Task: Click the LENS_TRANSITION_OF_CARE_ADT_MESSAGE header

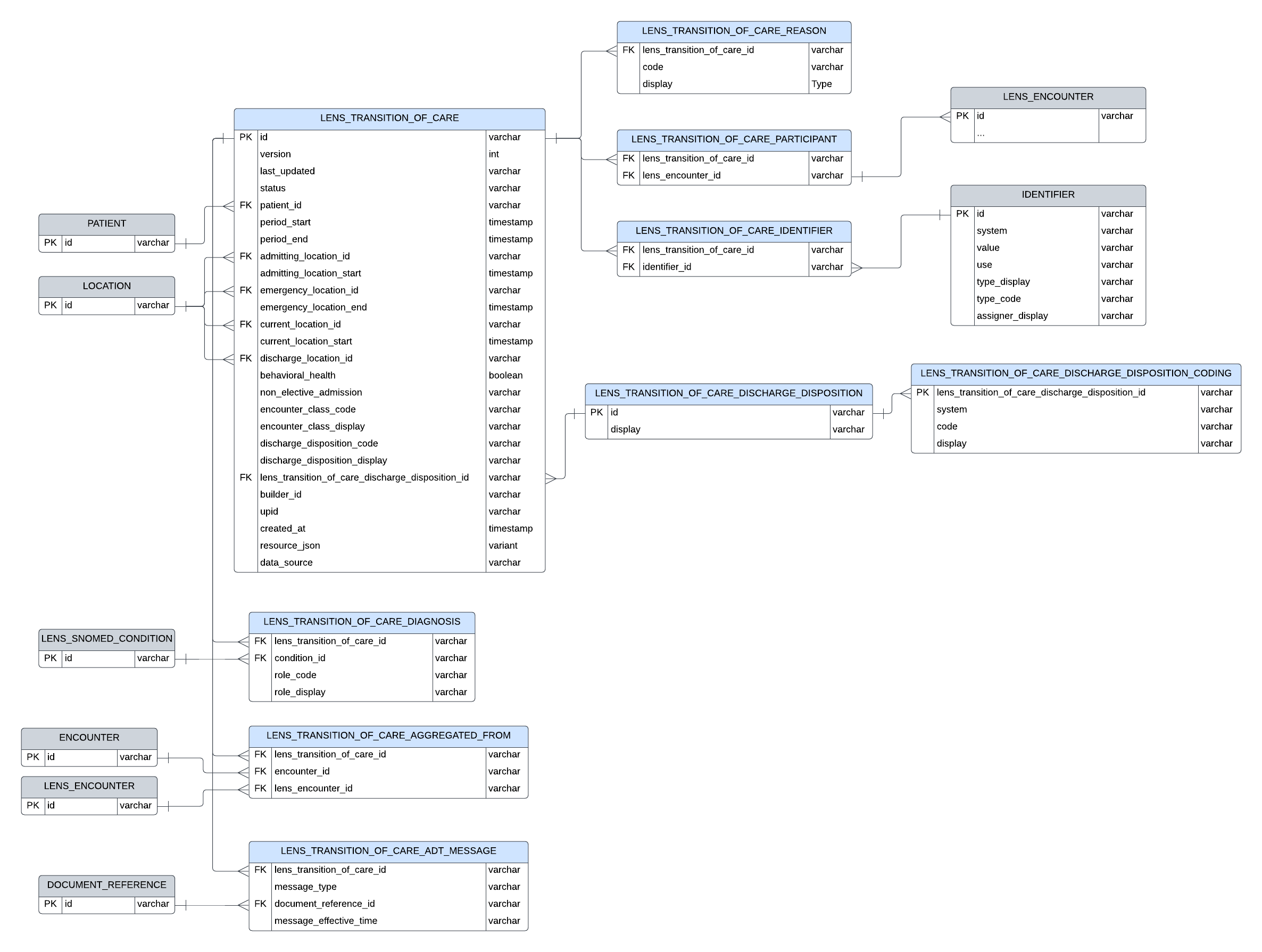Action: 388,851
